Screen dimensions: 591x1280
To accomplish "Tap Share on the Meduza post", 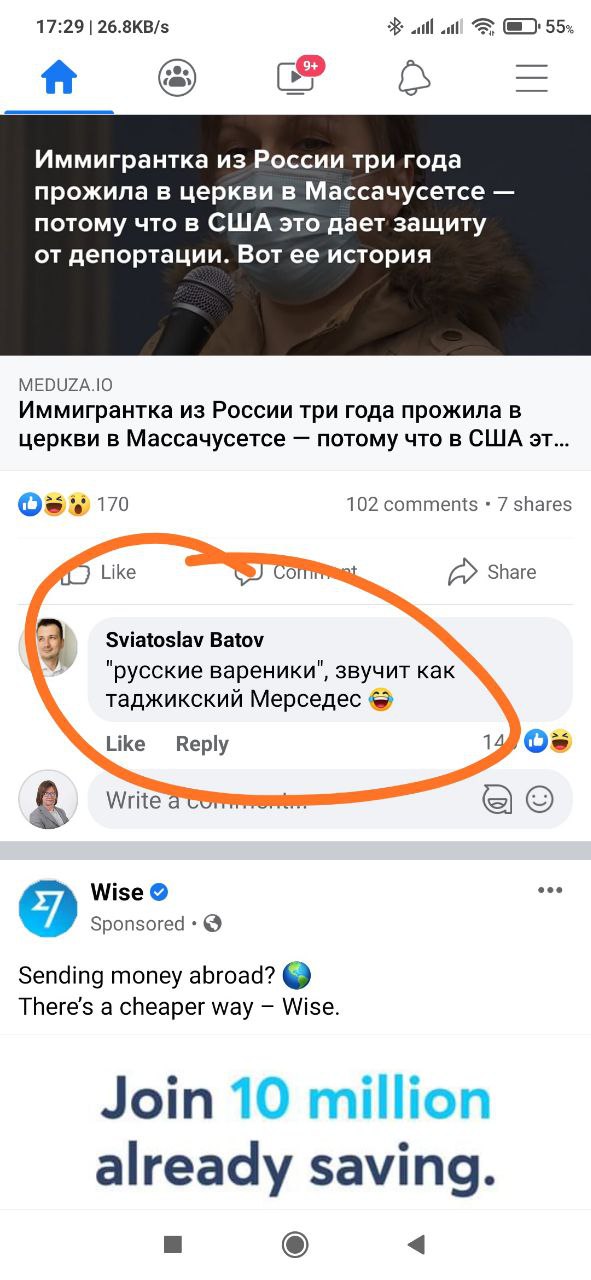I will pos(492,572).
